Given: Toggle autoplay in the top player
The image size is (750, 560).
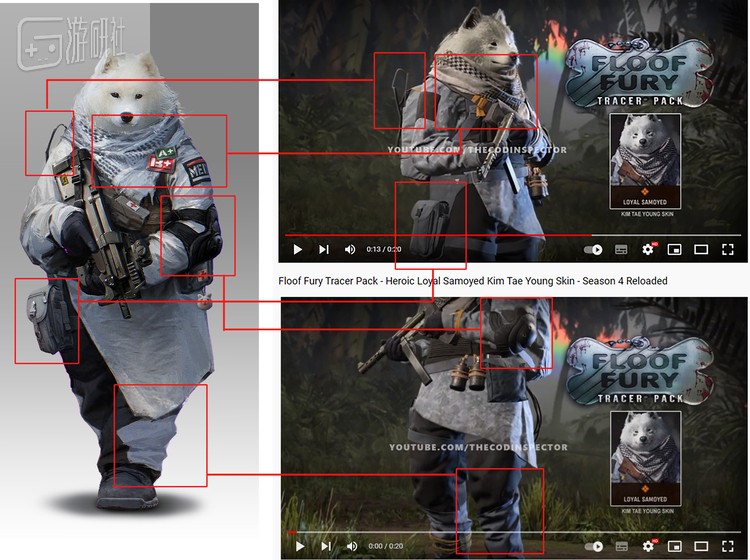Looking at the screenshot, I should pyautogui.click(x=593, y=249).
